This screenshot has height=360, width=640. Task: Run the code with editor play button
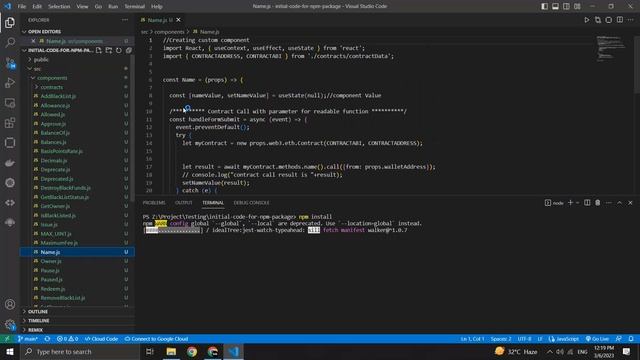coord(587,20)
